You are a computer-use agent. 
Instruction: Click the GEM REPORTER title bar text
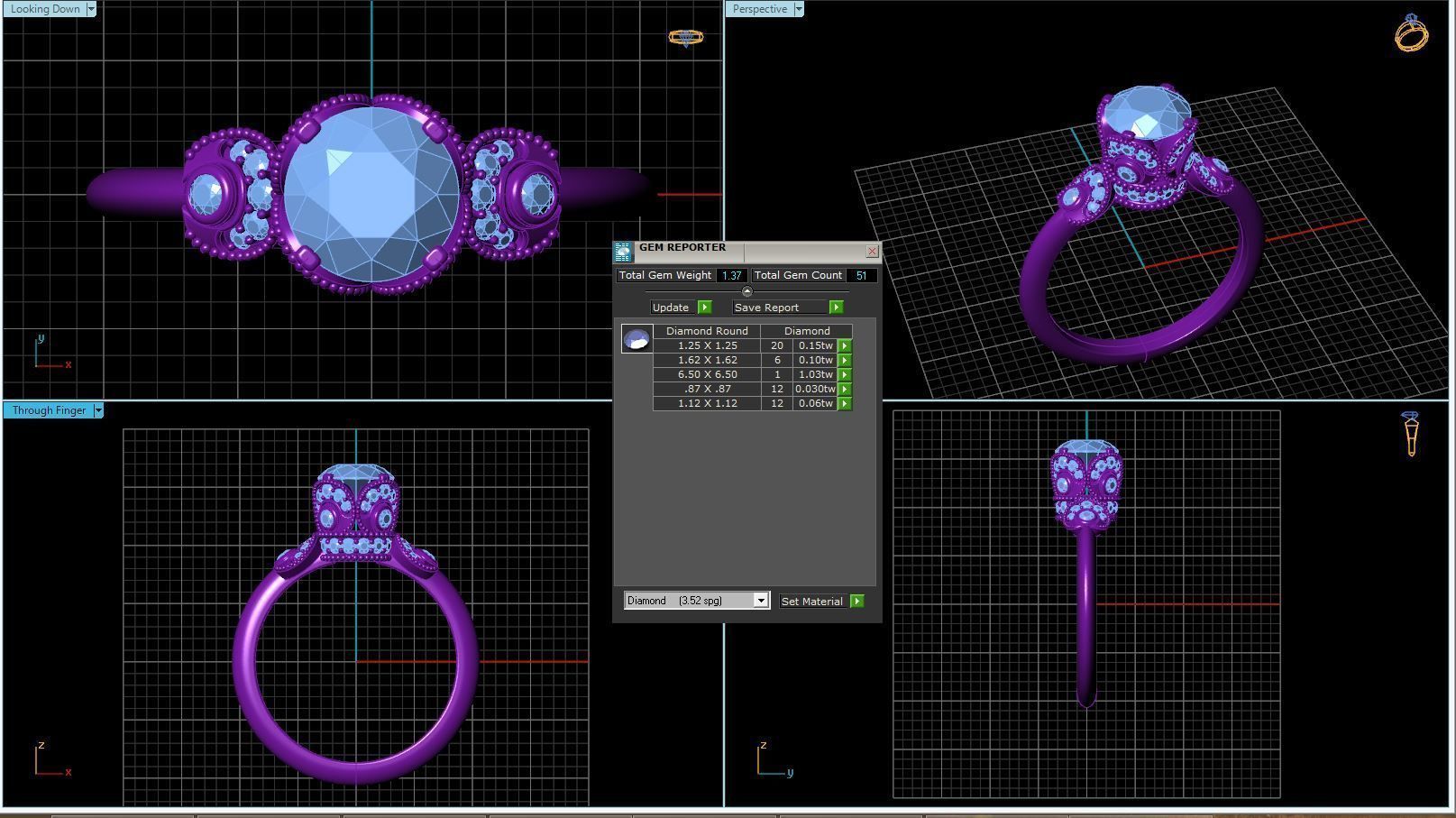682,247
